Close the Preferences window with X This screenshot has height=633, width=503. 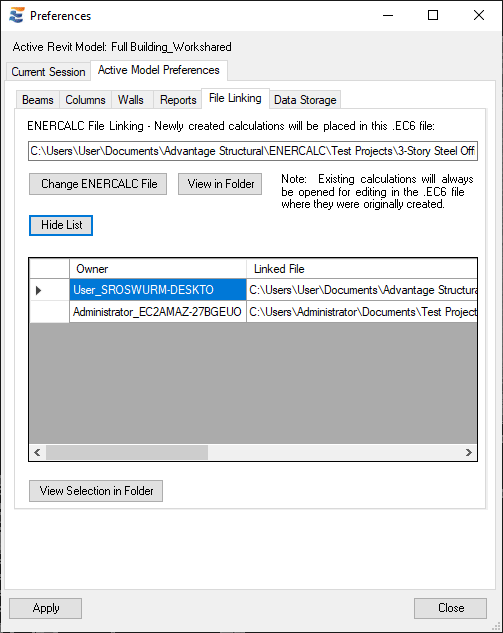(479, 15)
